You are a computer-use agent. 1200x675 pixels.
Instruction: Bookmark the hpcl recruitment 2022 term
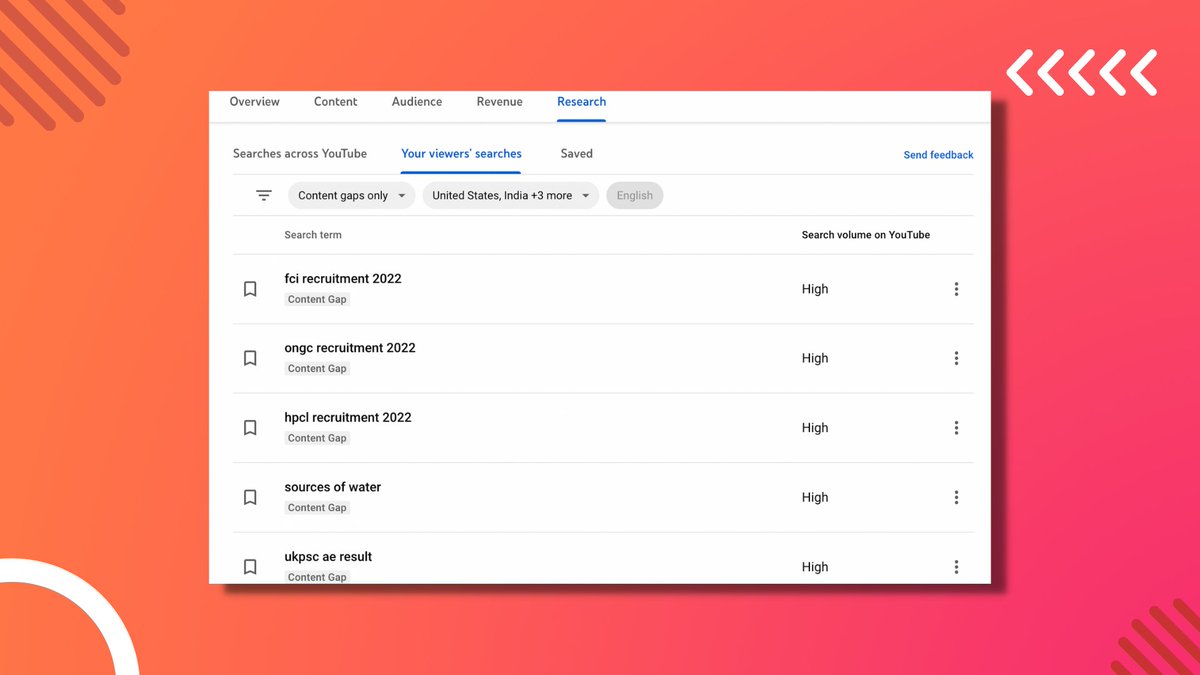250,428
